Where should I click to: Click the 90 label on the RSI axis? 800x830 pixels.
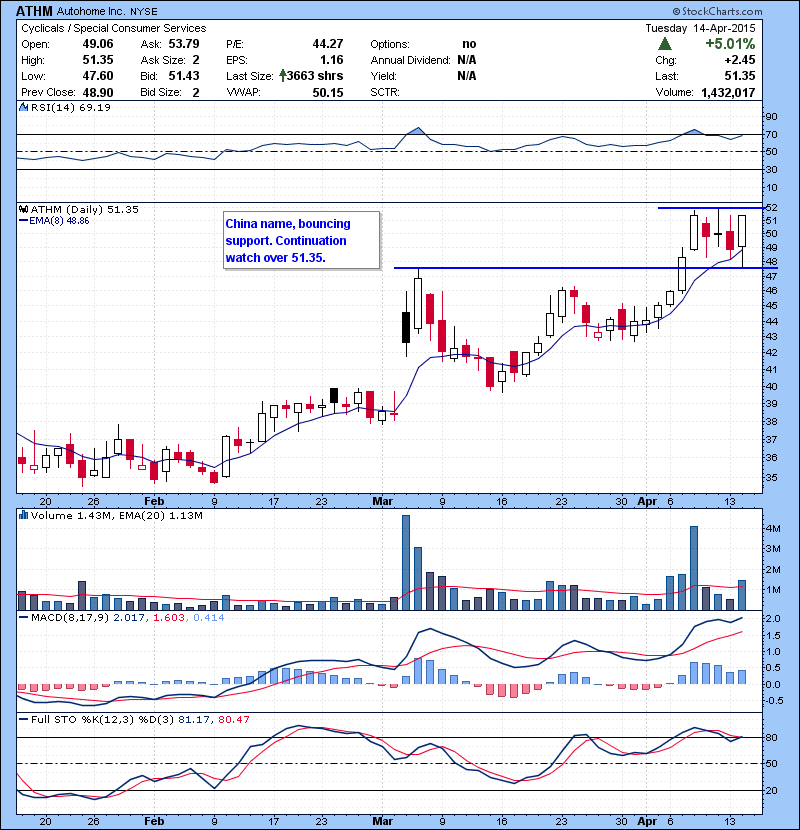(x=772, y=116)
